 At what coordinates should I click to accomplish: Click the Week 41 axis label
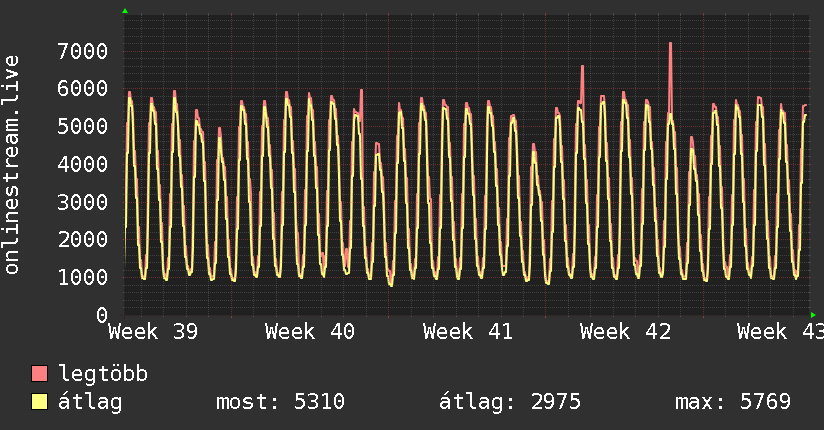tap(468, 332)
